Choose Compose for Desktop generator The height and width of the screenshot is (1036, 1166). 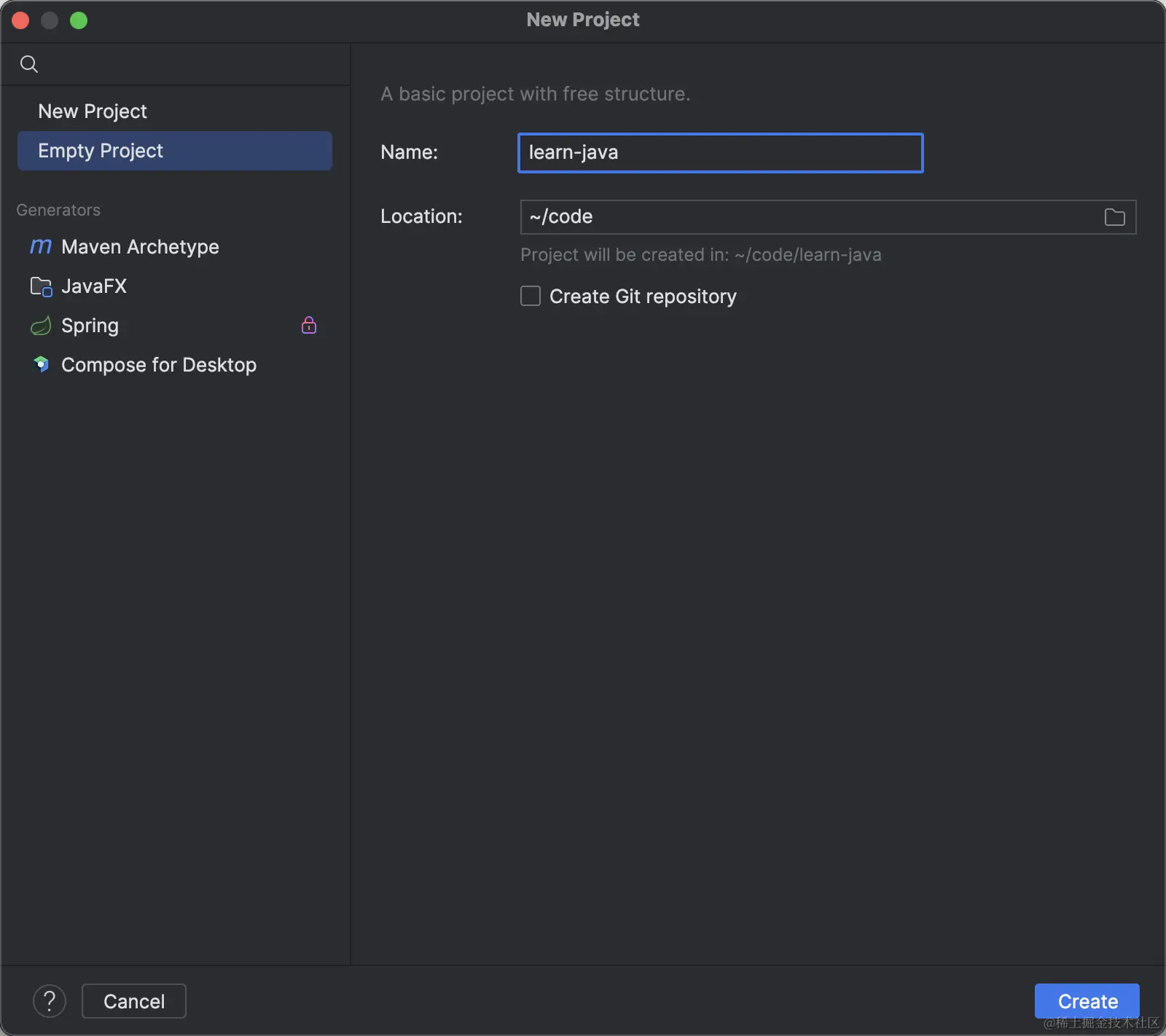click(175, 365)
